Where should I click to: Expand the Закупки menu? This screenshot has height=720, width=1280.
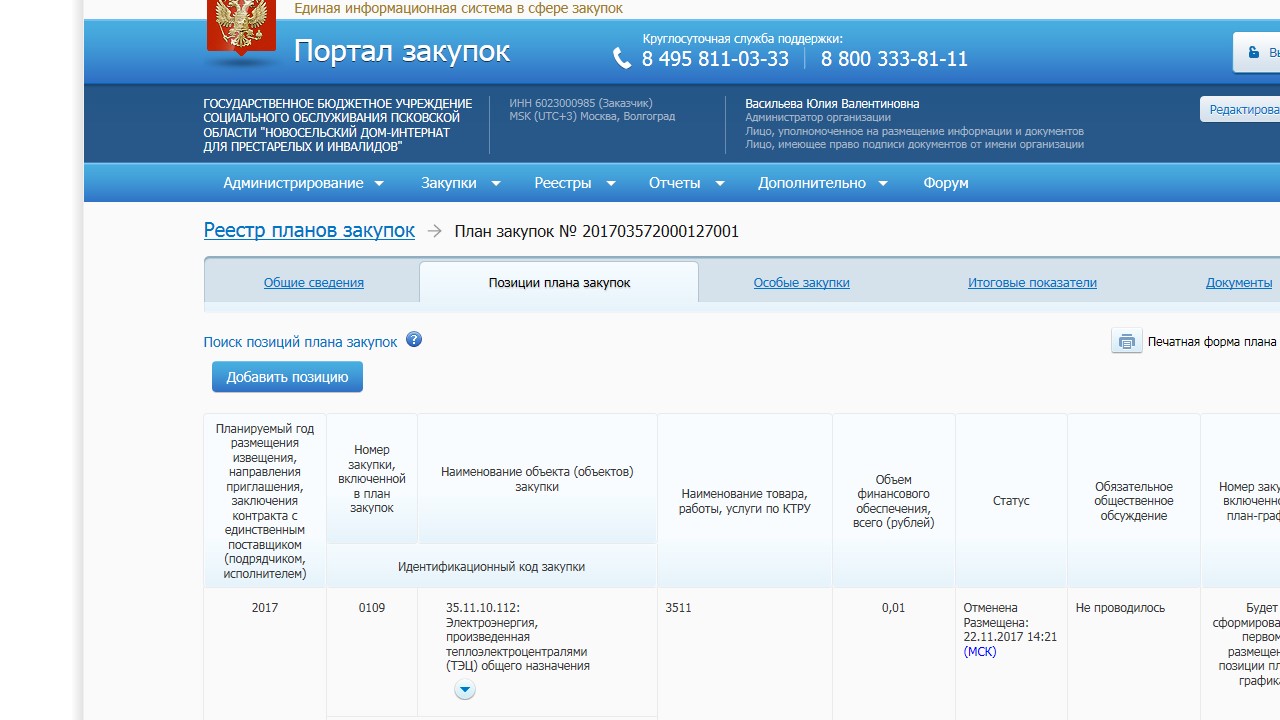(x=460, y=183)
